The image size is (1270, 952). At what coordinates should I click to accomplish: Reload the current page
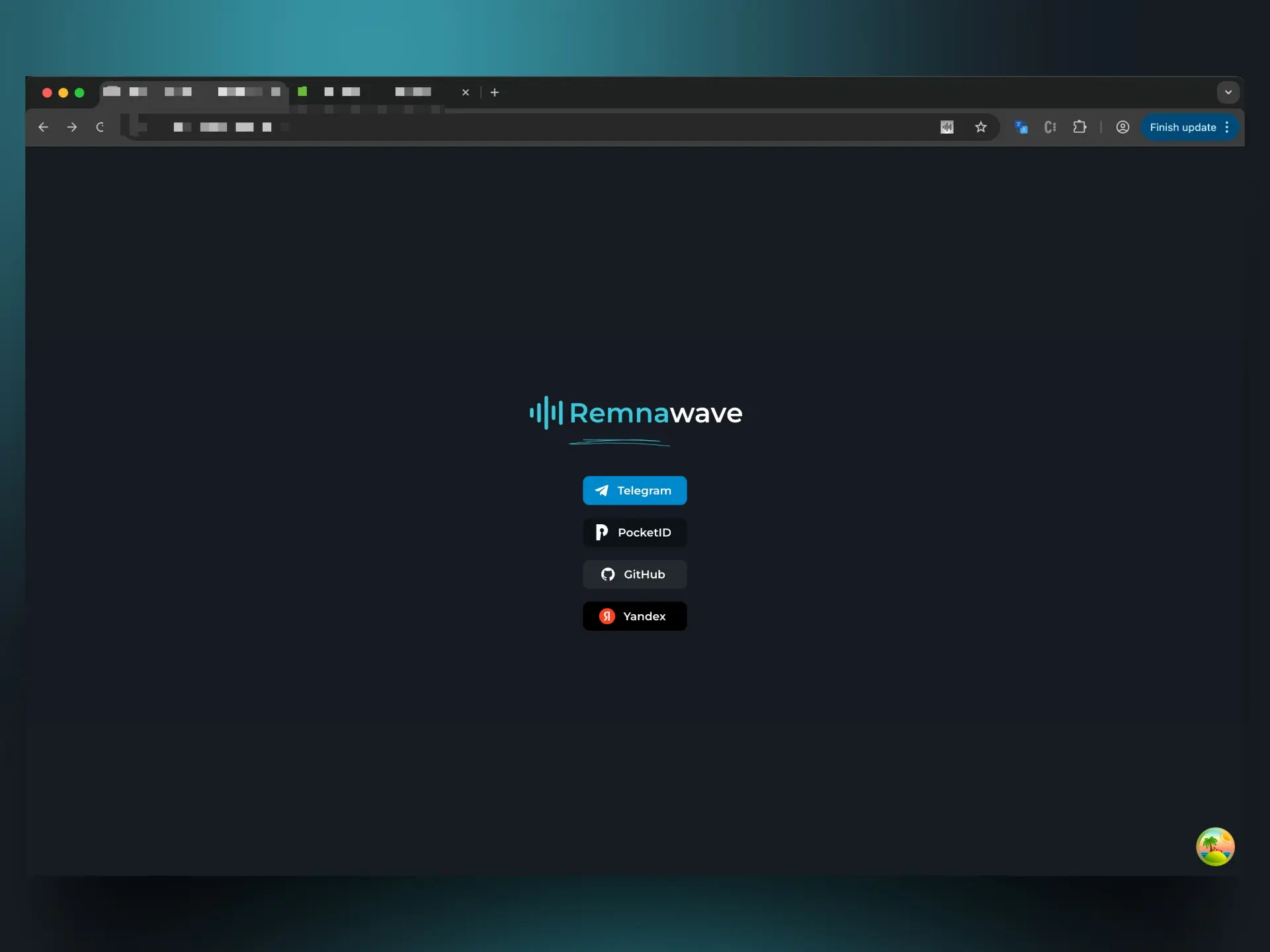click(x=101, y=127)
